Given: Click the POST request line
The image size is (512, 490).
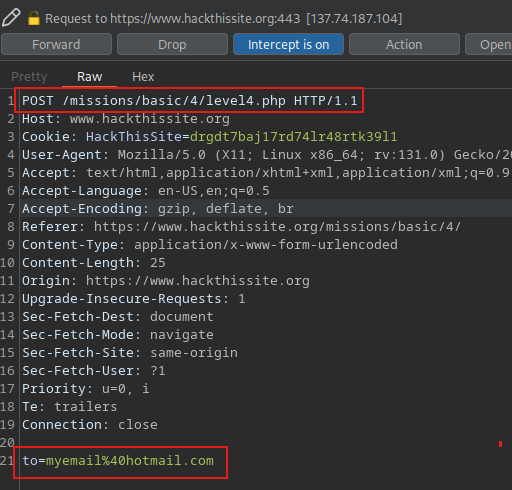Looking at the screenshot, I should pos(190,101).
